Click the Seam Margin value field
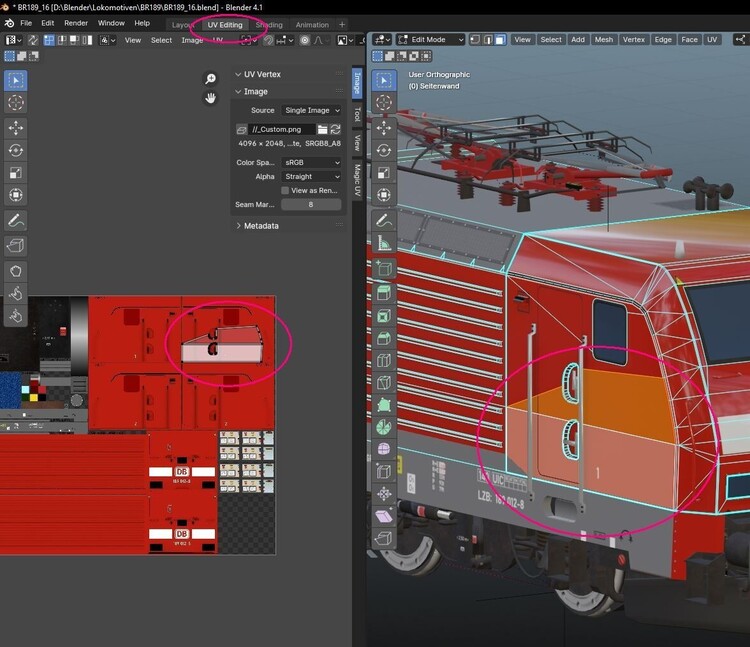 pyautogui.click(x=311, y=204)
